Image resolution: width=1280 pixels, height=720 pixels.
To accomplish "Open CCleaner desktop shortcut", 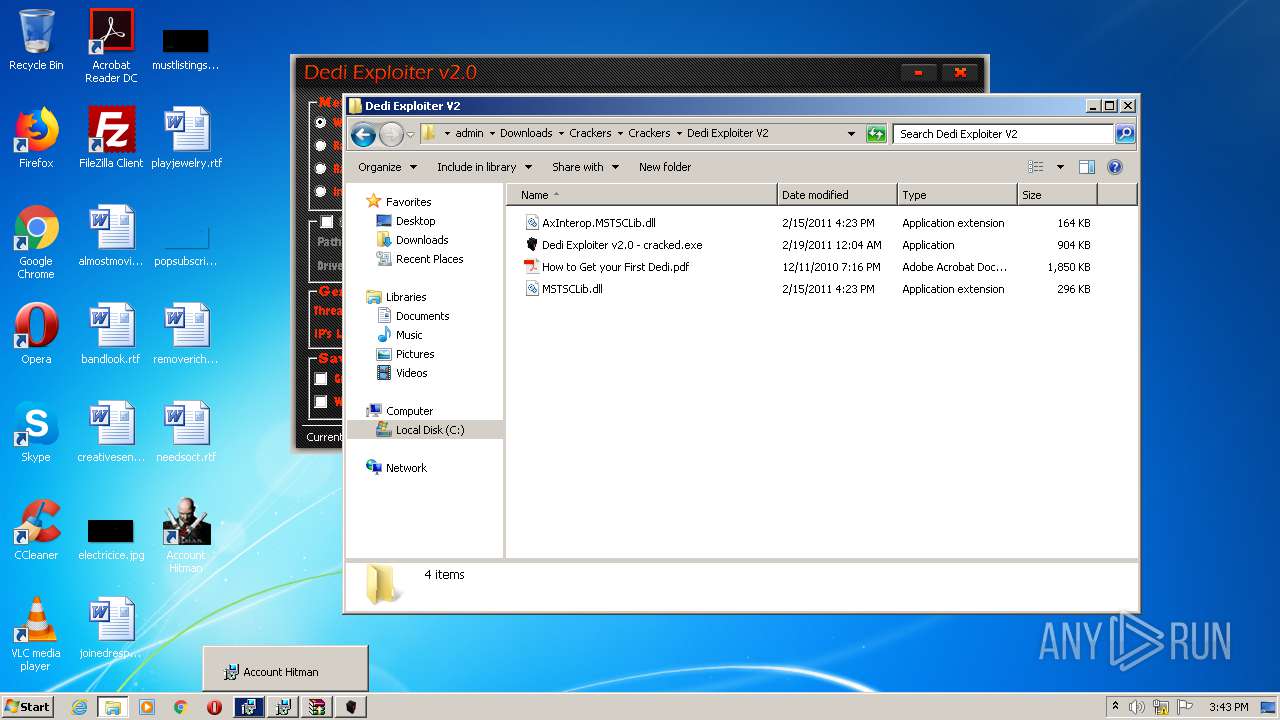I will click(36, 530).
